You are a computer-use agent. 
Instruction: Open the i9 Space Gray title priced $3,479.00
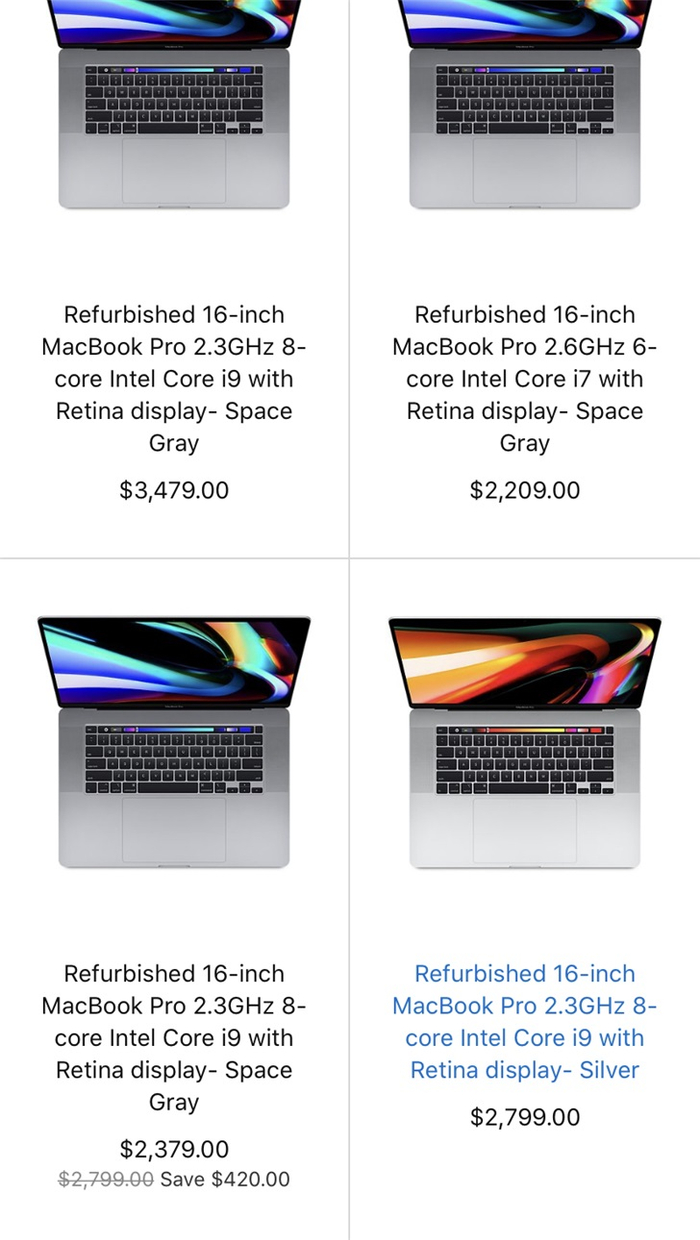click(x=174, y=378)
